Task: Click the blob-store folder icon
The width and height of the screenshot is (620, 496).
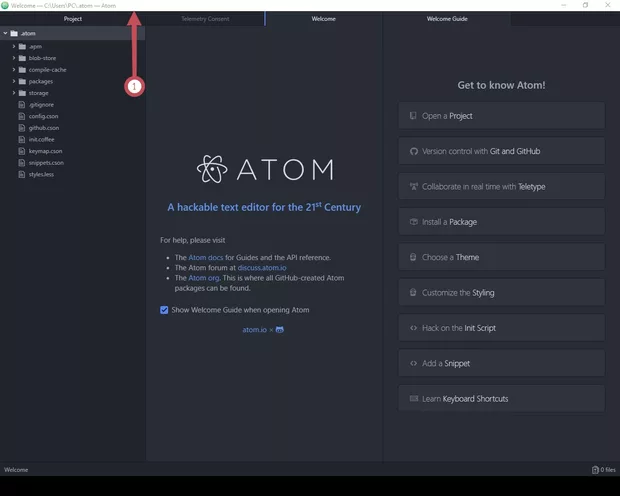Action: click(22, 58)
